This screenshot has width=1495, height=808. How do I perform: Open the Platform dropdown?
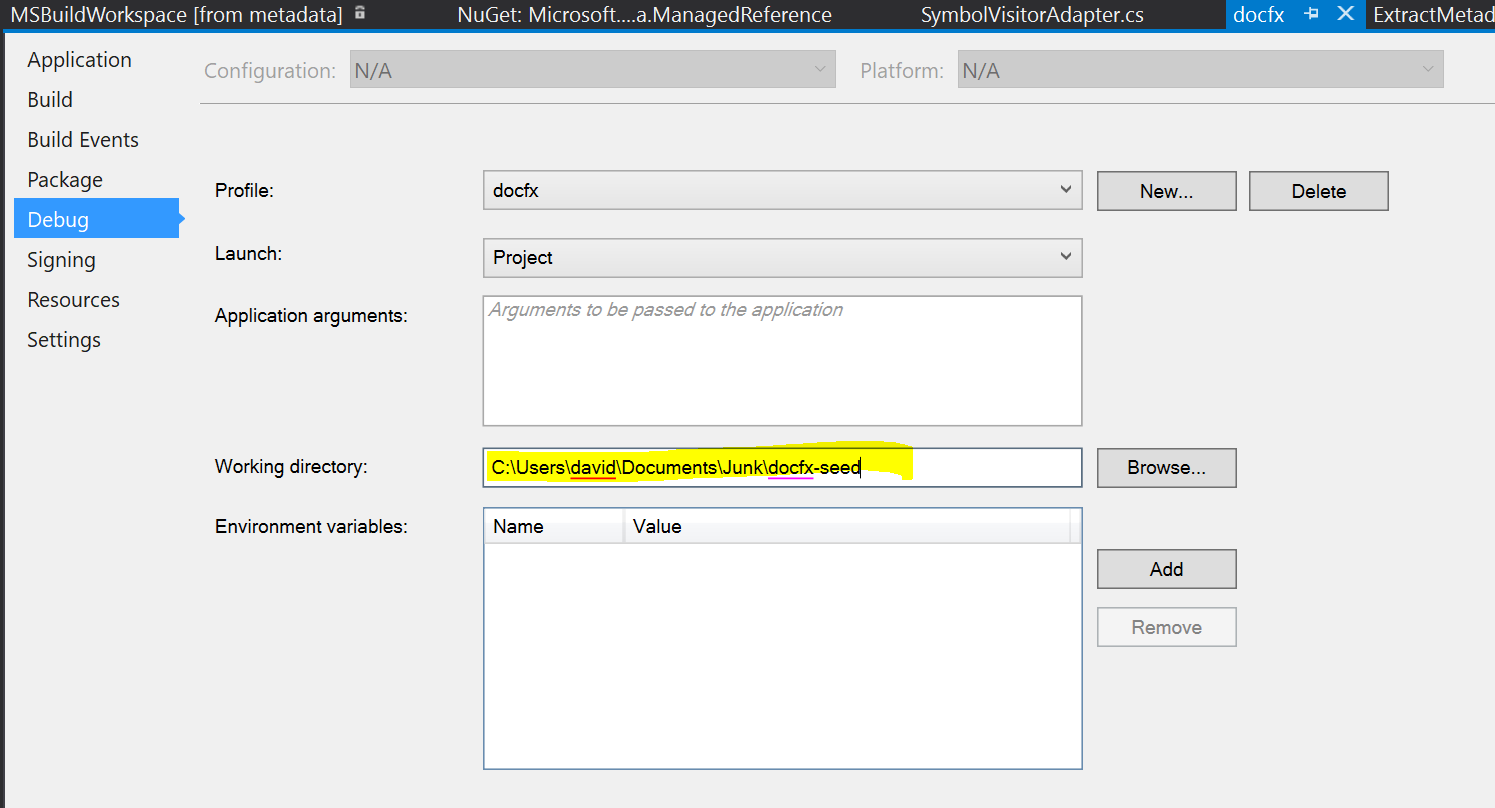pyautogui.click(x=1427, y=69)
